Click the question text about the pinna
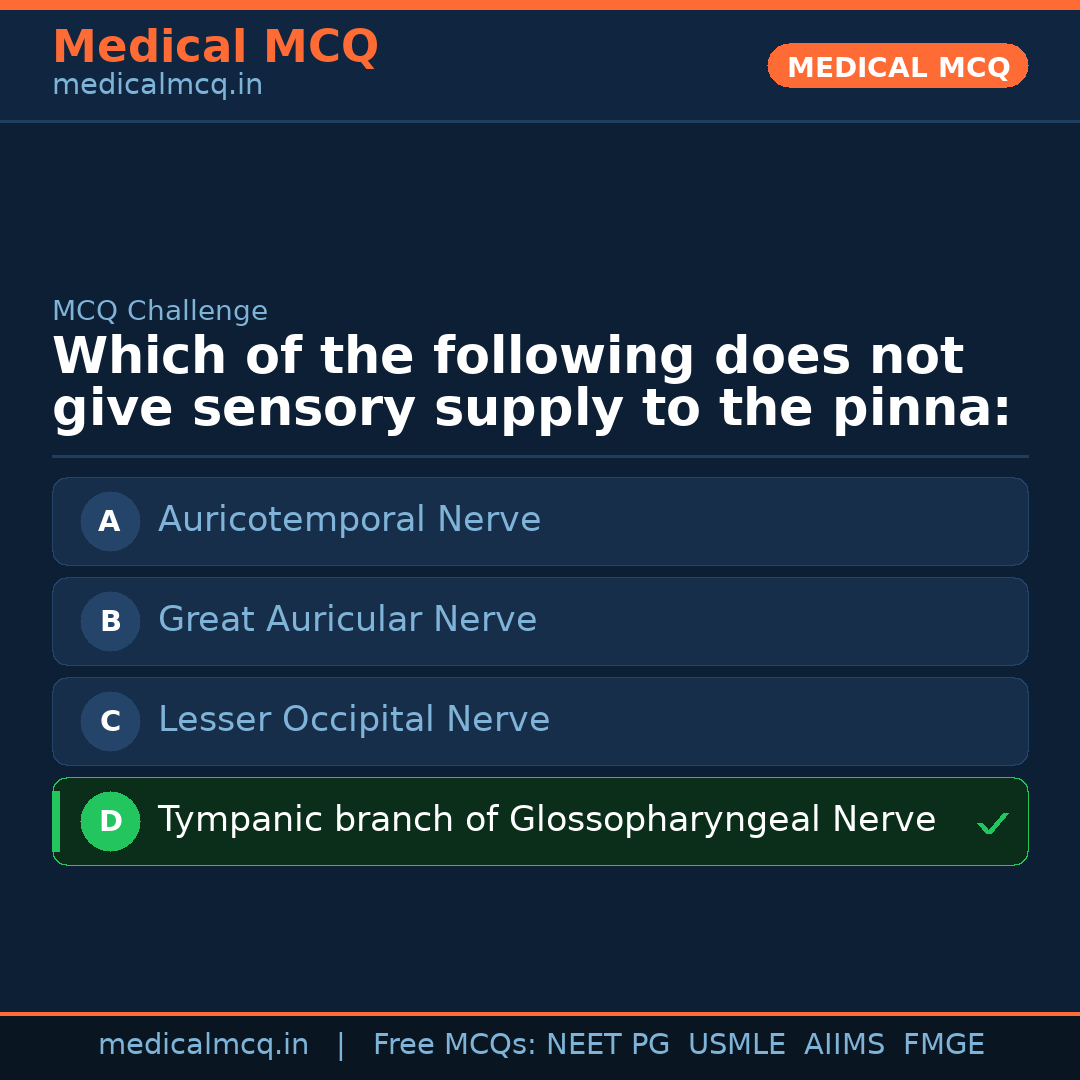The height and width of the screenshot is (1080, 1080). (530, 383)
